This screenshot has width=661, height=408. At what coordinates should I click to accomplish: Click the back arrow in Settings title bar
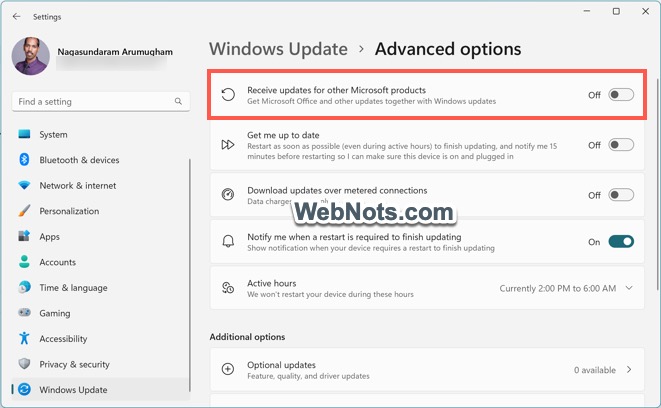click(x=16, y=16)
